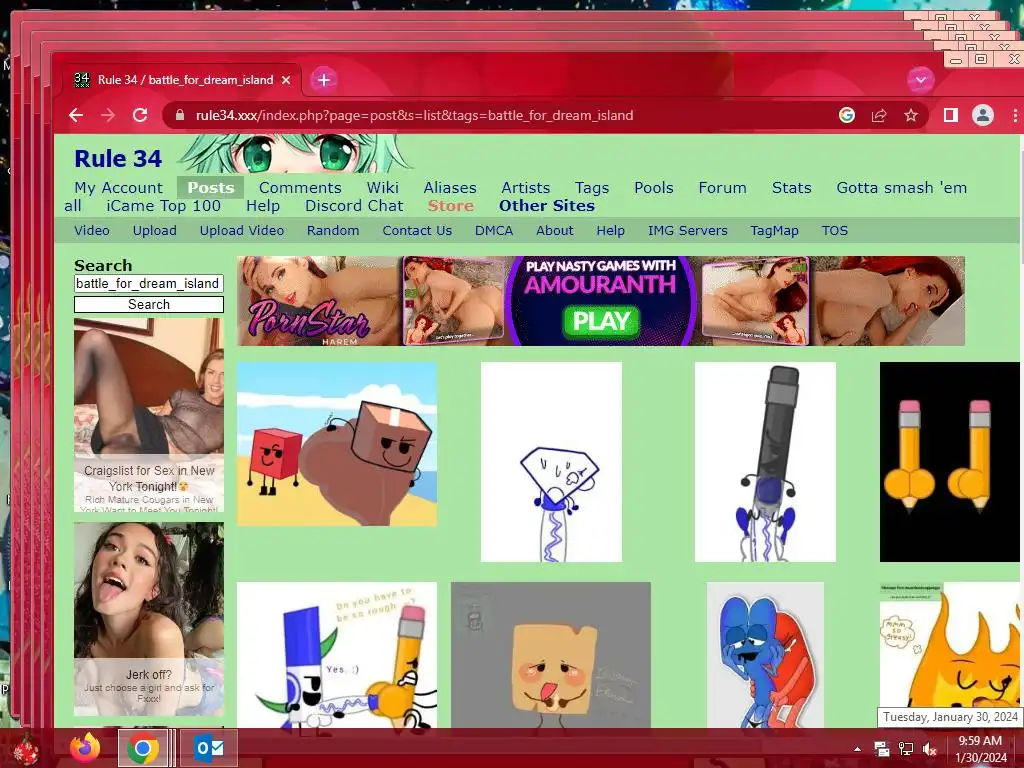Open the About link
The height and width of the screenshot is (768, 1024).
554,231
